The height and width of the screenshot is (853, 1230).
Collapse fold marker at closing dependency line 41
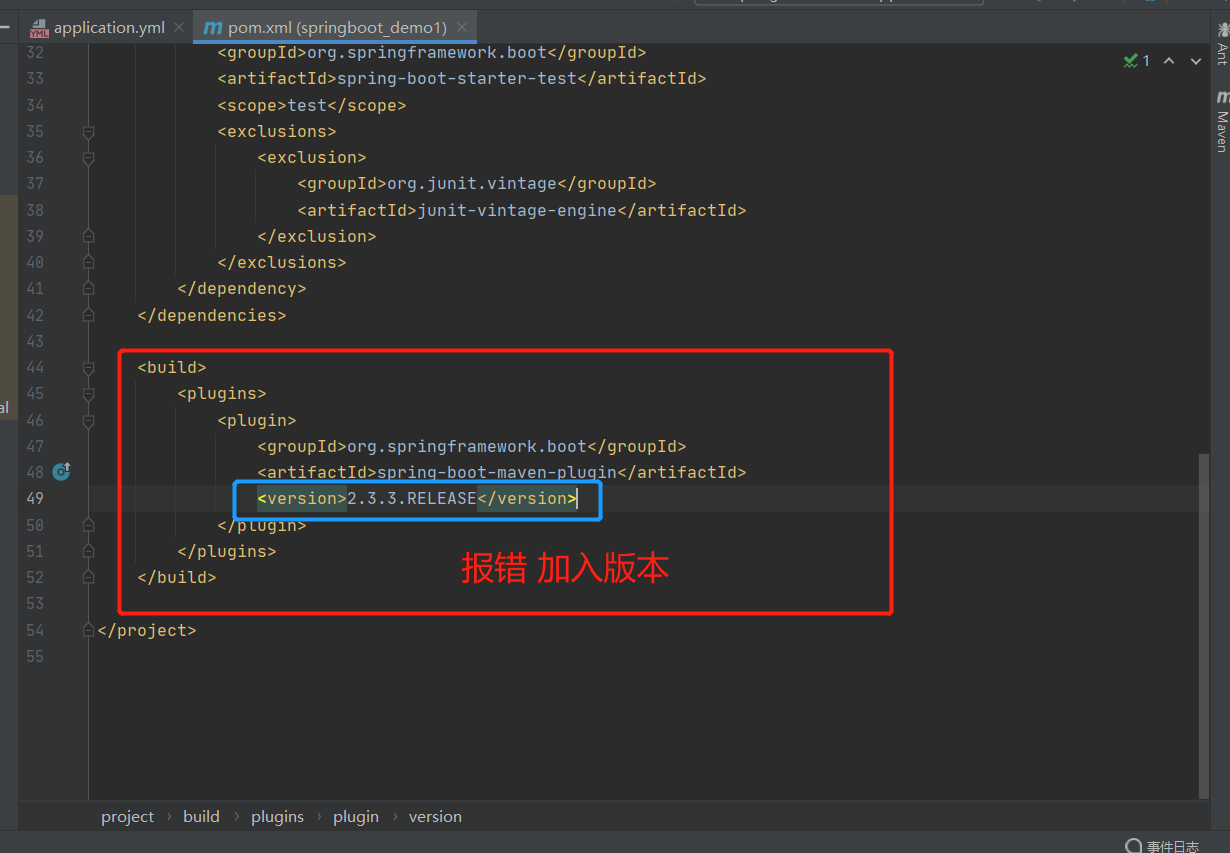point(88,289)
